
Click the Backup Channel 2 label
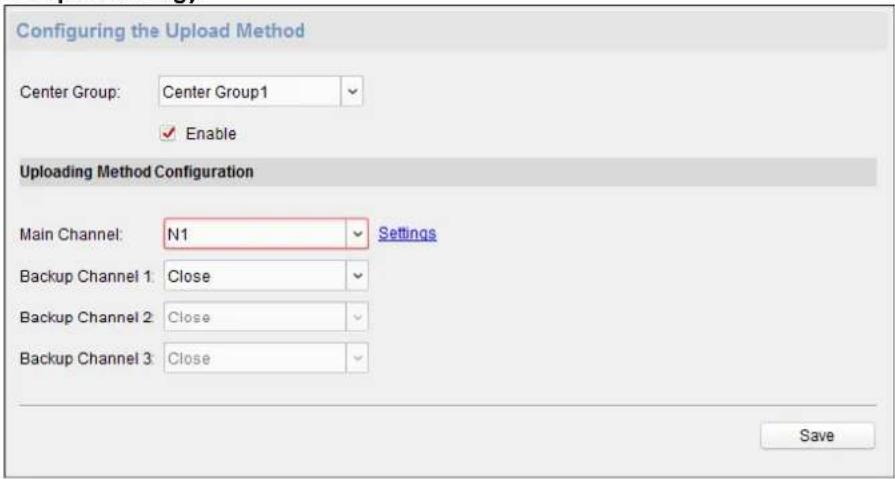tap(87, 317)
